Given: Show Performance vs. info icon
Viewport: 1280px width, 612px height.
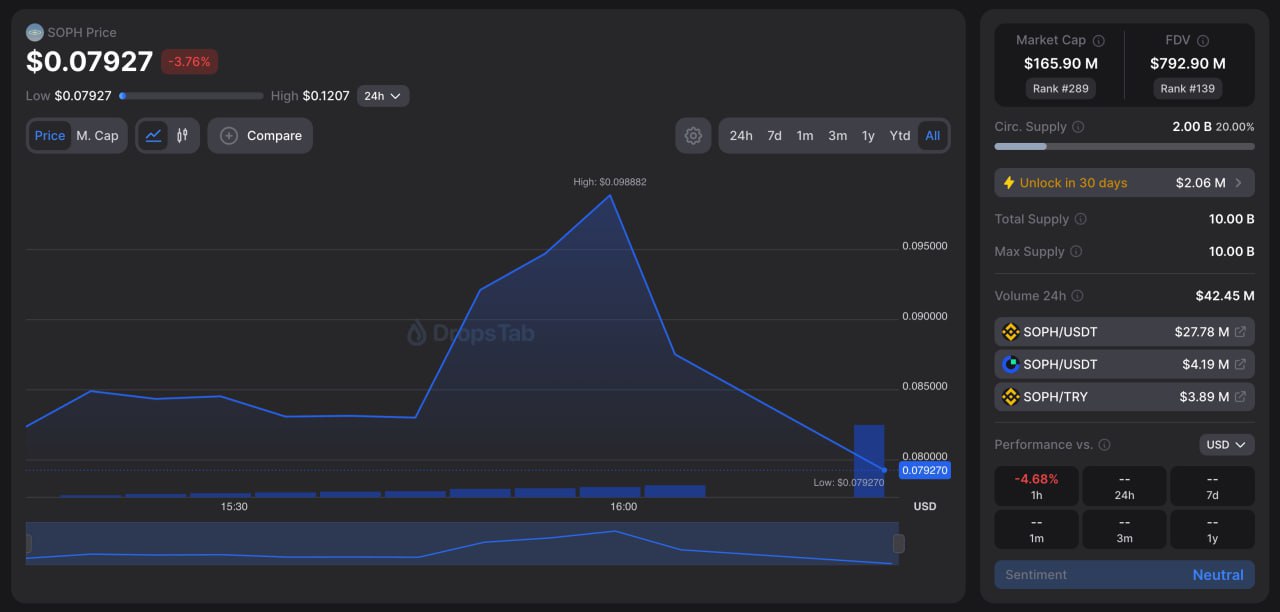Looking at the screenshot, I should pos(1105,444).
